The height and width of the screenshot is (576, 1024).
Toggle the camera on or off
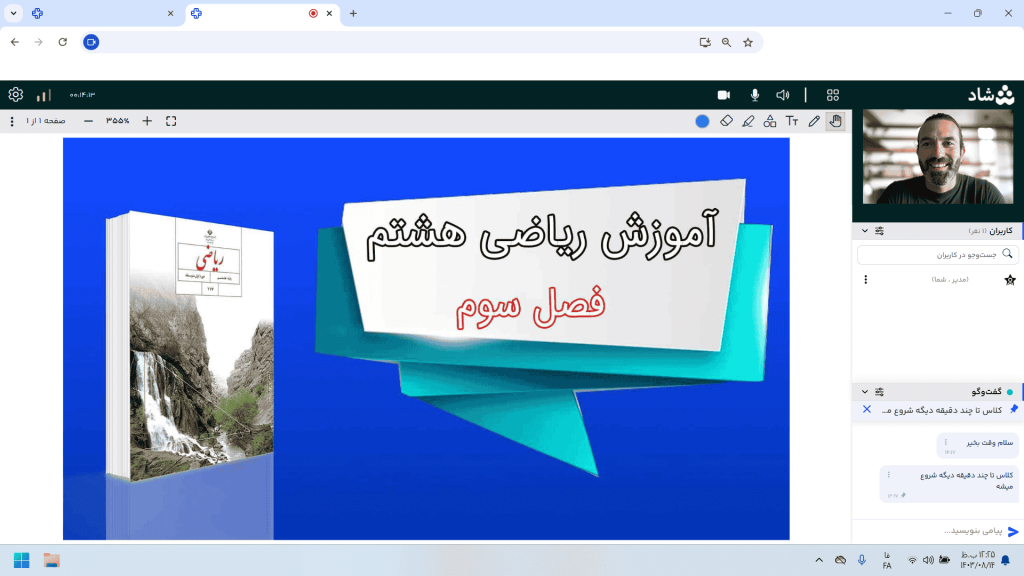pos(723,93)
